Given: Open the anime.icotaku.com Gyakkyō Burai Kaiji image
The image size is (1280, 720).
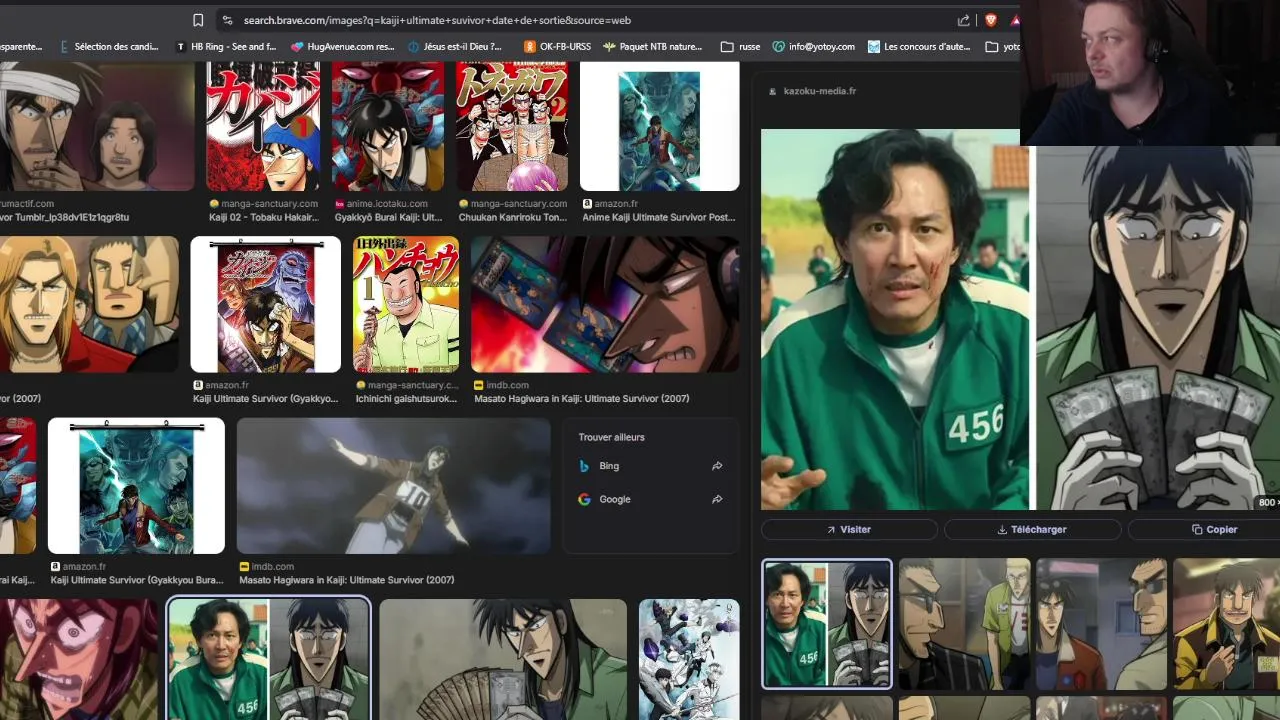Looking at the screenshot, I should point(387,126).
